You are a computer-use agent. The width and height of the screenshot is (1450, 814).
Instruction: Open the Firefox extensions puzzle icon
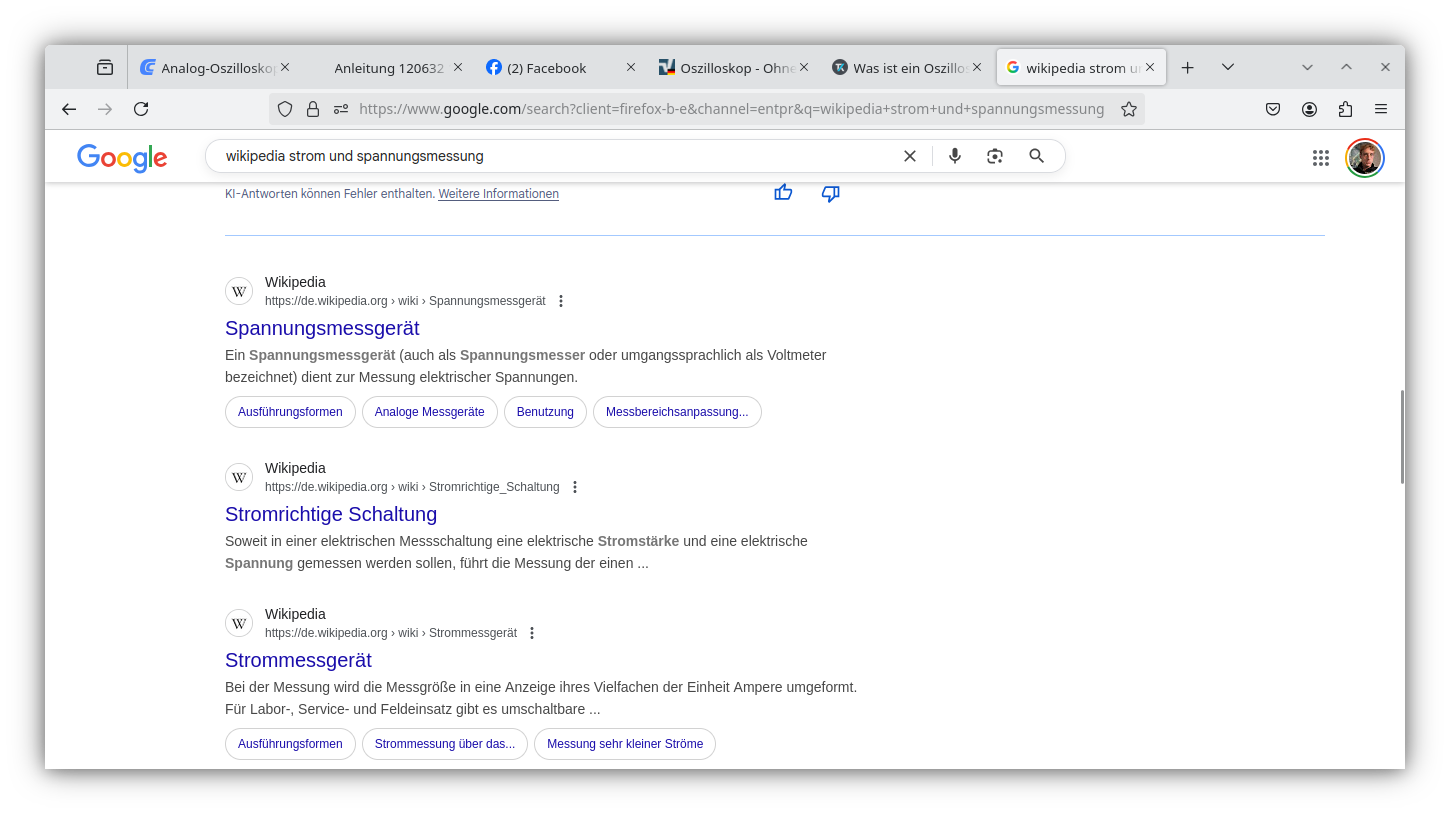[x=1345, y=109]
